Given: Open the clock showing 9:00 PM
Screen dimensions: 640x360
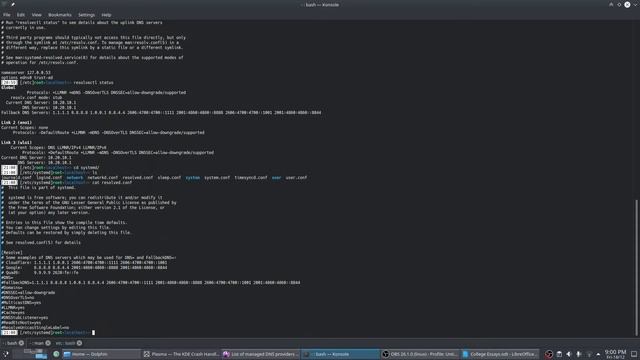Looking at the screenshot, I should pos(615,354).
